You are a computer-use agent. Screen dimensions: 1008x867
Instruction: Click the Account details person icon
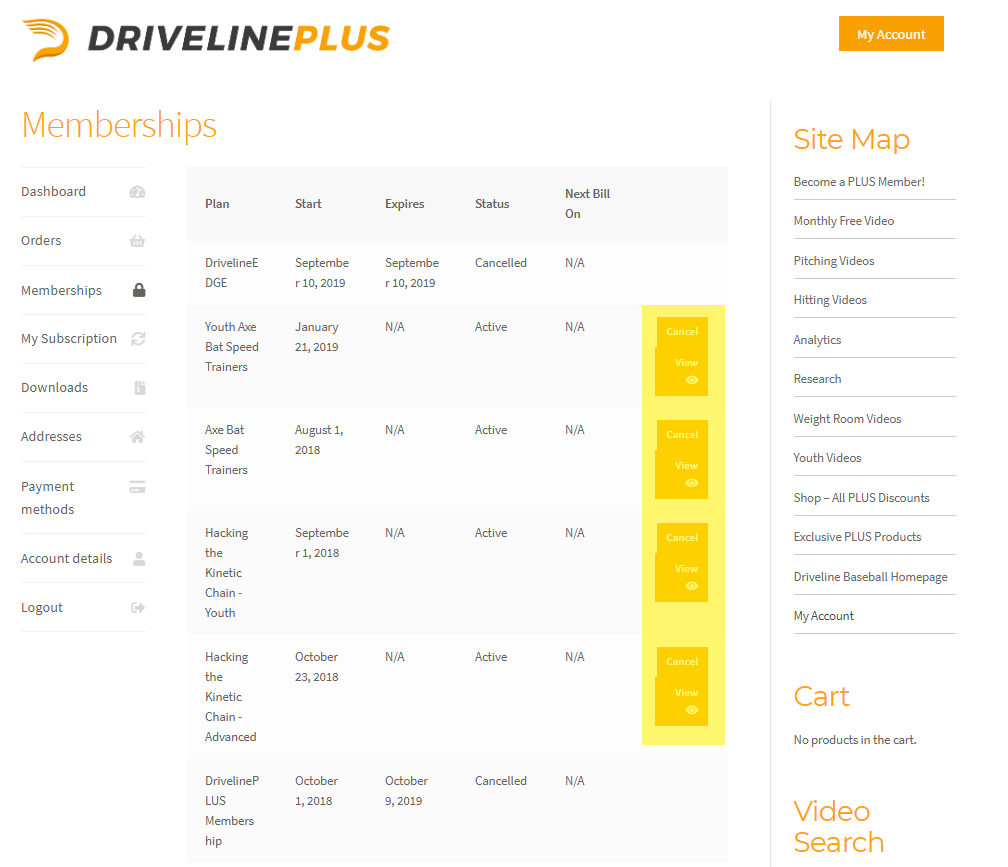click(139, 559)
